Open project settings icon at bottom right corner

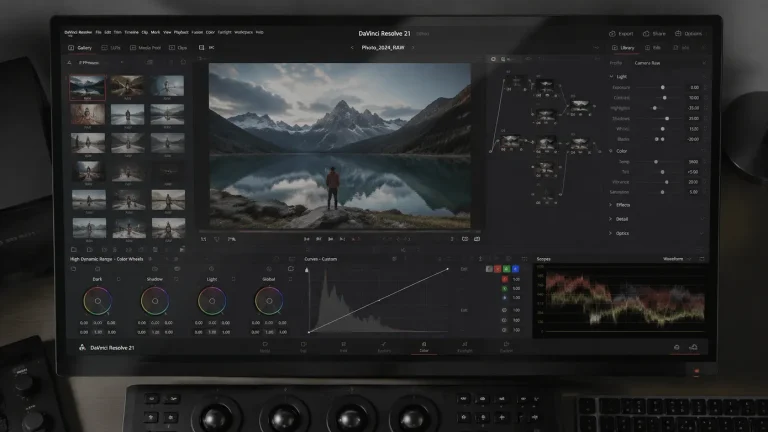[694, 347]
